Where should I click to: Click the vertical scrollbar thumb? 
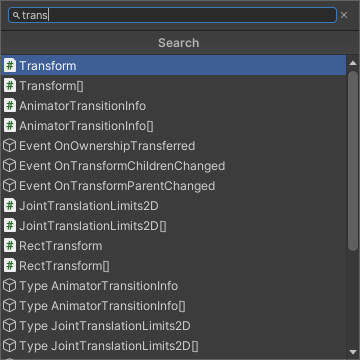[353, 161]
